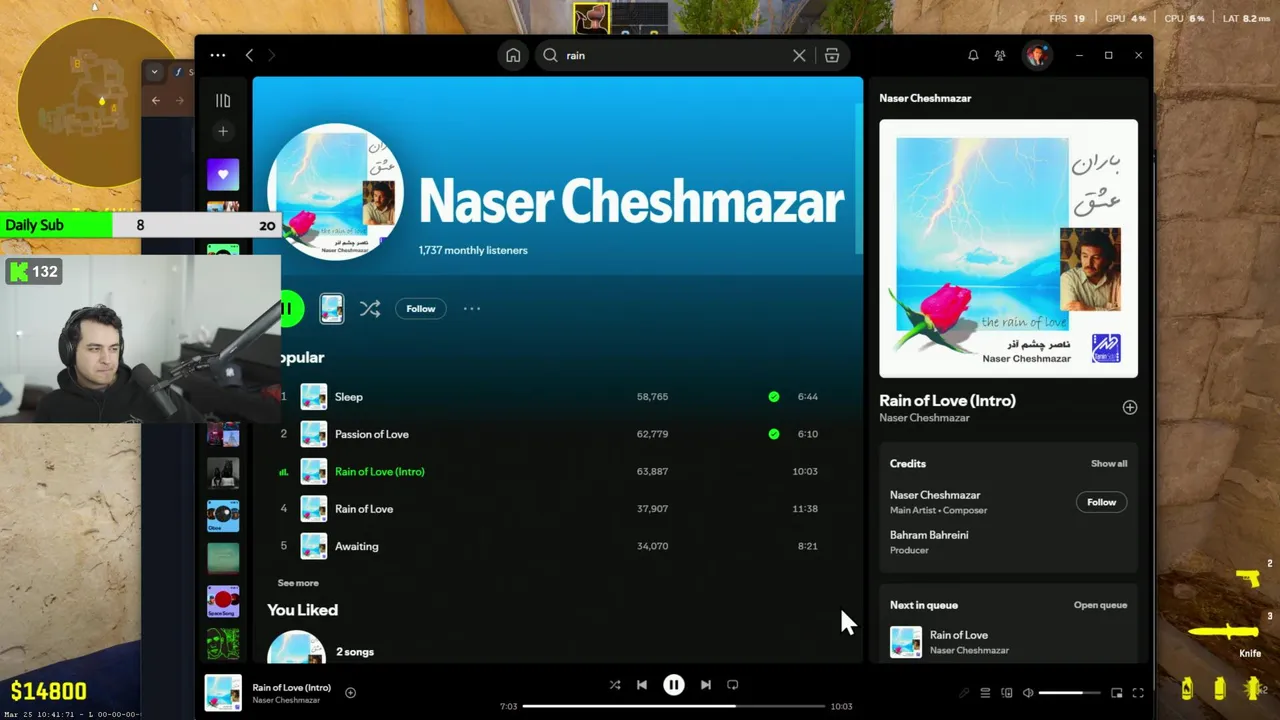Open Rain of Love (Intro) title in the player bar

click(x=291, y=687)
